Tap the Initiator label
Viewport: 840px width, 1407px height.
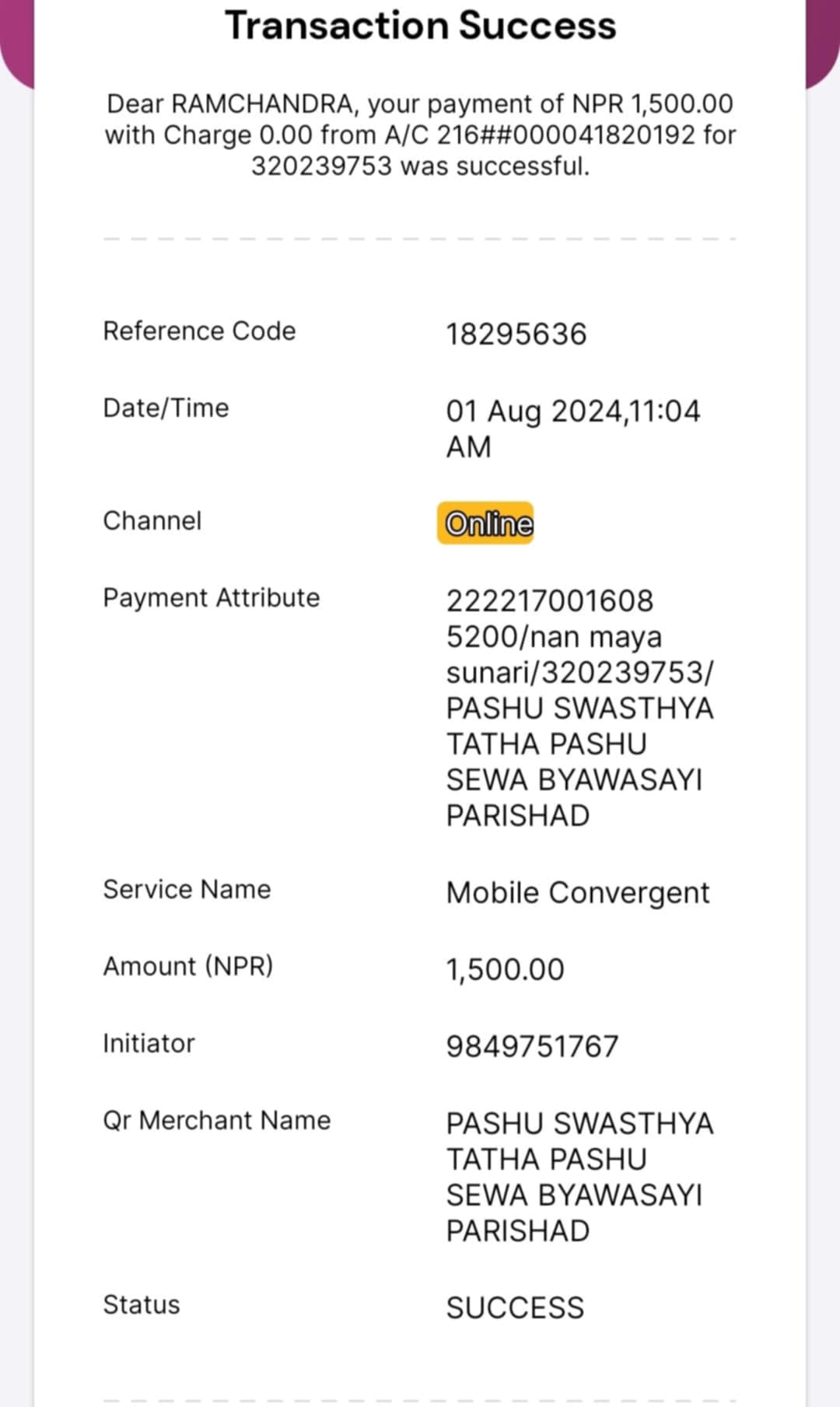click(149, 1043)
